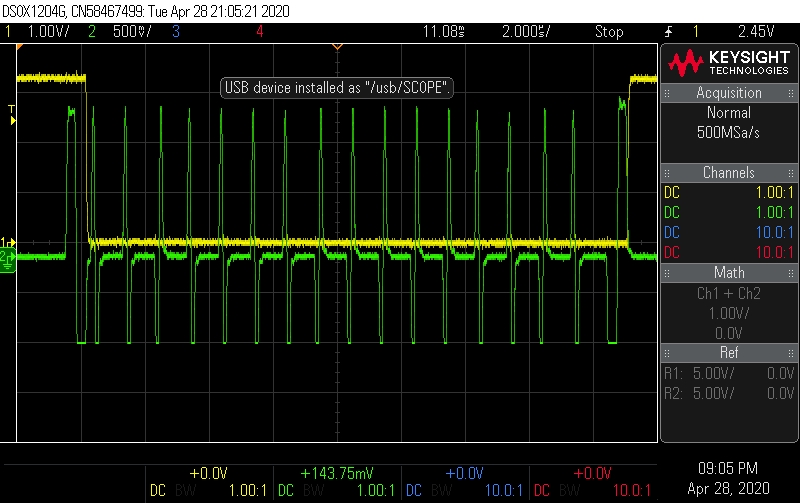Click the trigger rising-edge slope icon
The width and height of the screenshot is (800, 503).
[668, 32]
